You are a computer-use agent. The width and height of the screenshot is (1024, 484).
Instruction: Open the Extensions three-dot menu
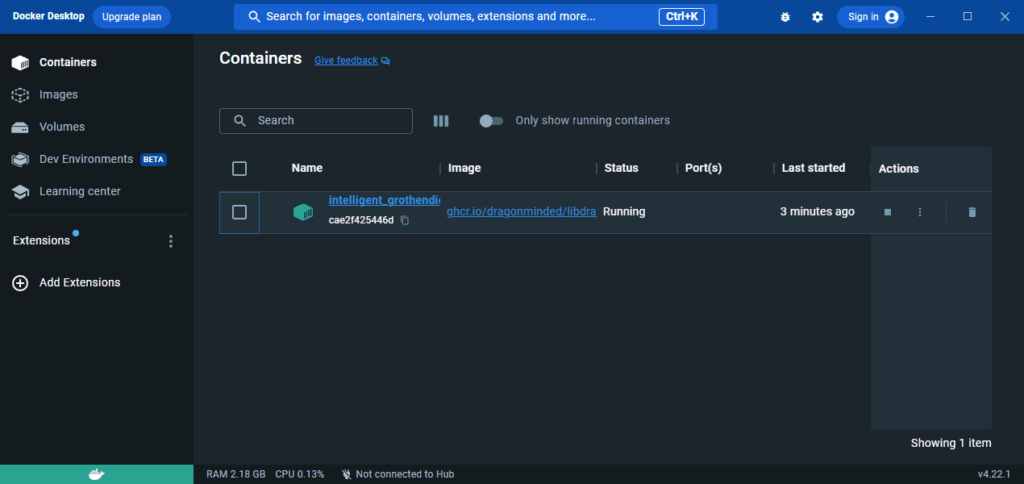171,241
